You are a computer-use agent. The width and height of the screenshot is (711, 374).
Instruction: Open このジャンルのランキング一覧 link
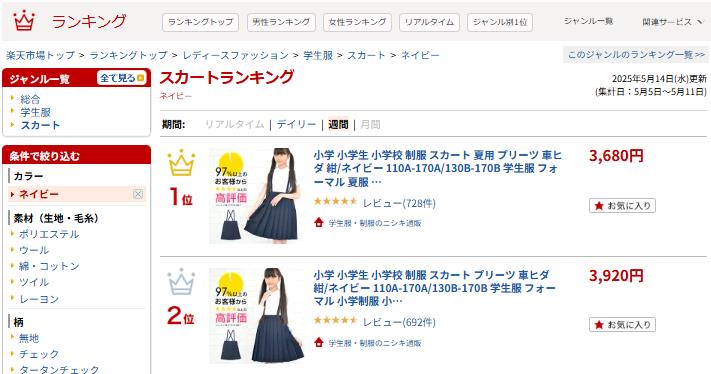click(x=636, y=54)
